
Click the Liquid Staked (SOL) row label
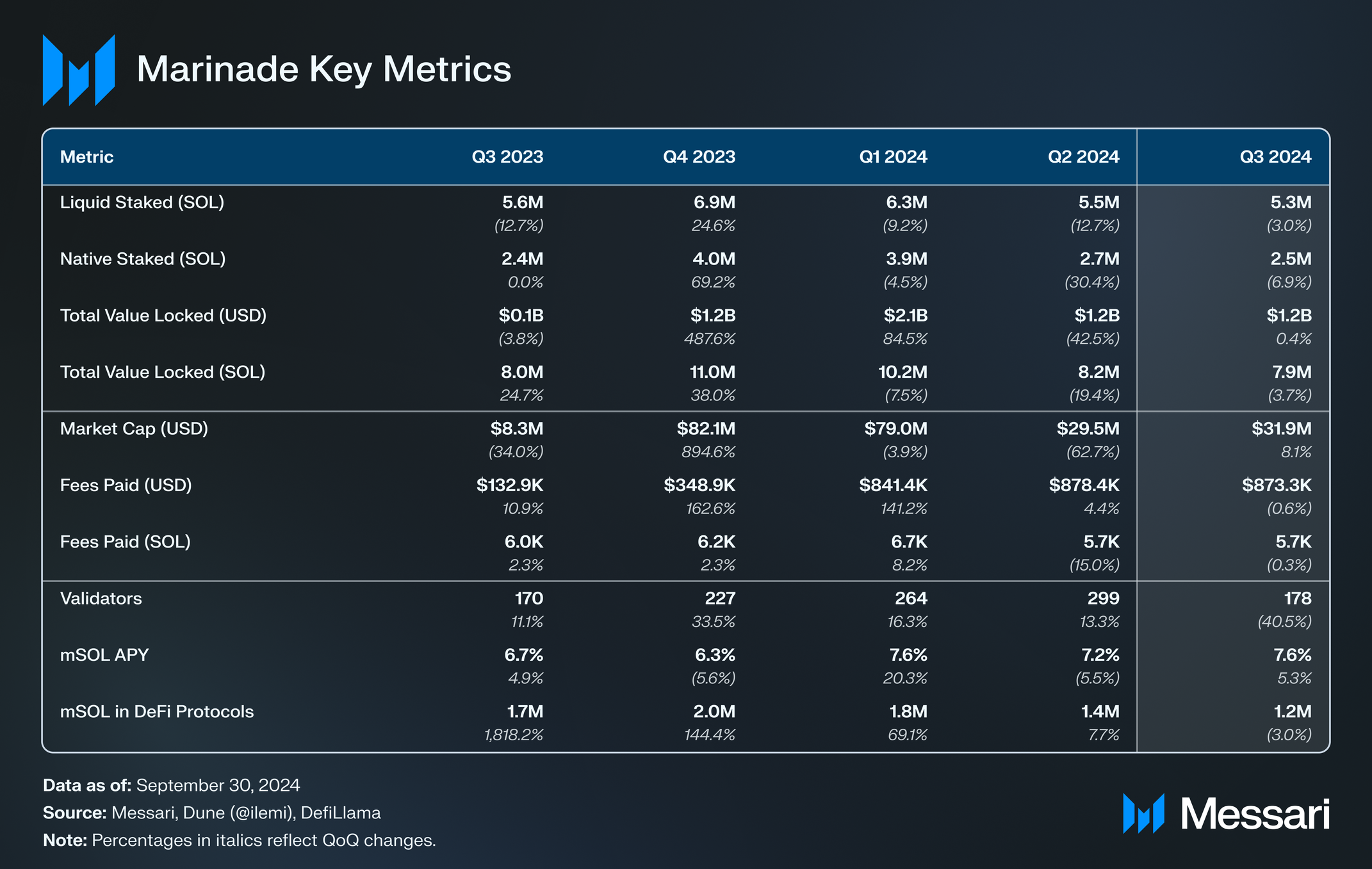coord(142,202)
